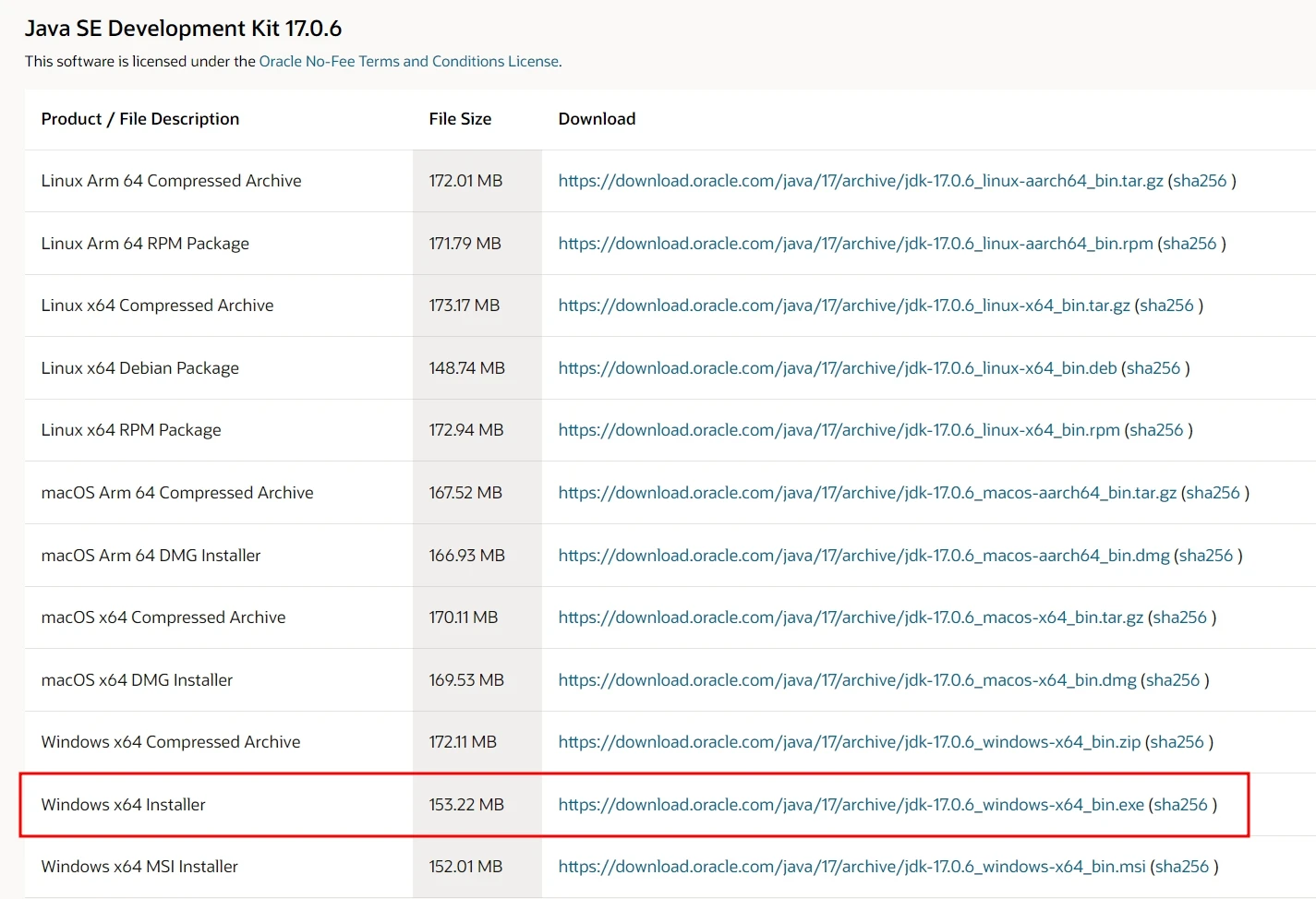
Task: Open sha256 for macOS aarch64 dmg
Action: [1206, 556]
